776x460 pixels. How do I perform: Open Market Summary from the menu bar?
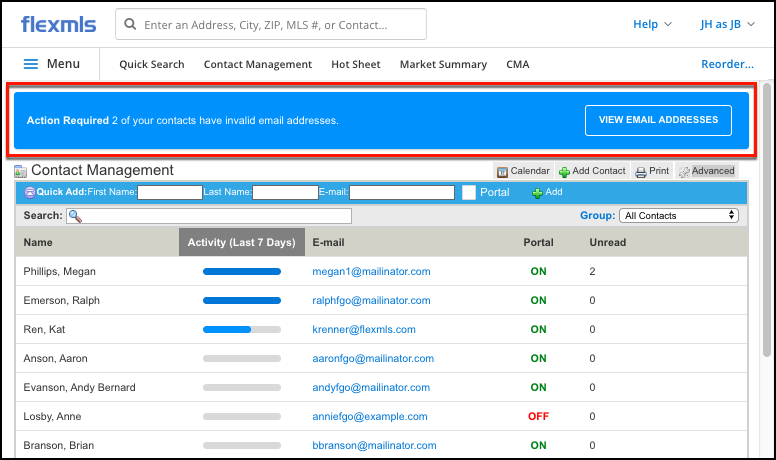(x=443, y=64)
